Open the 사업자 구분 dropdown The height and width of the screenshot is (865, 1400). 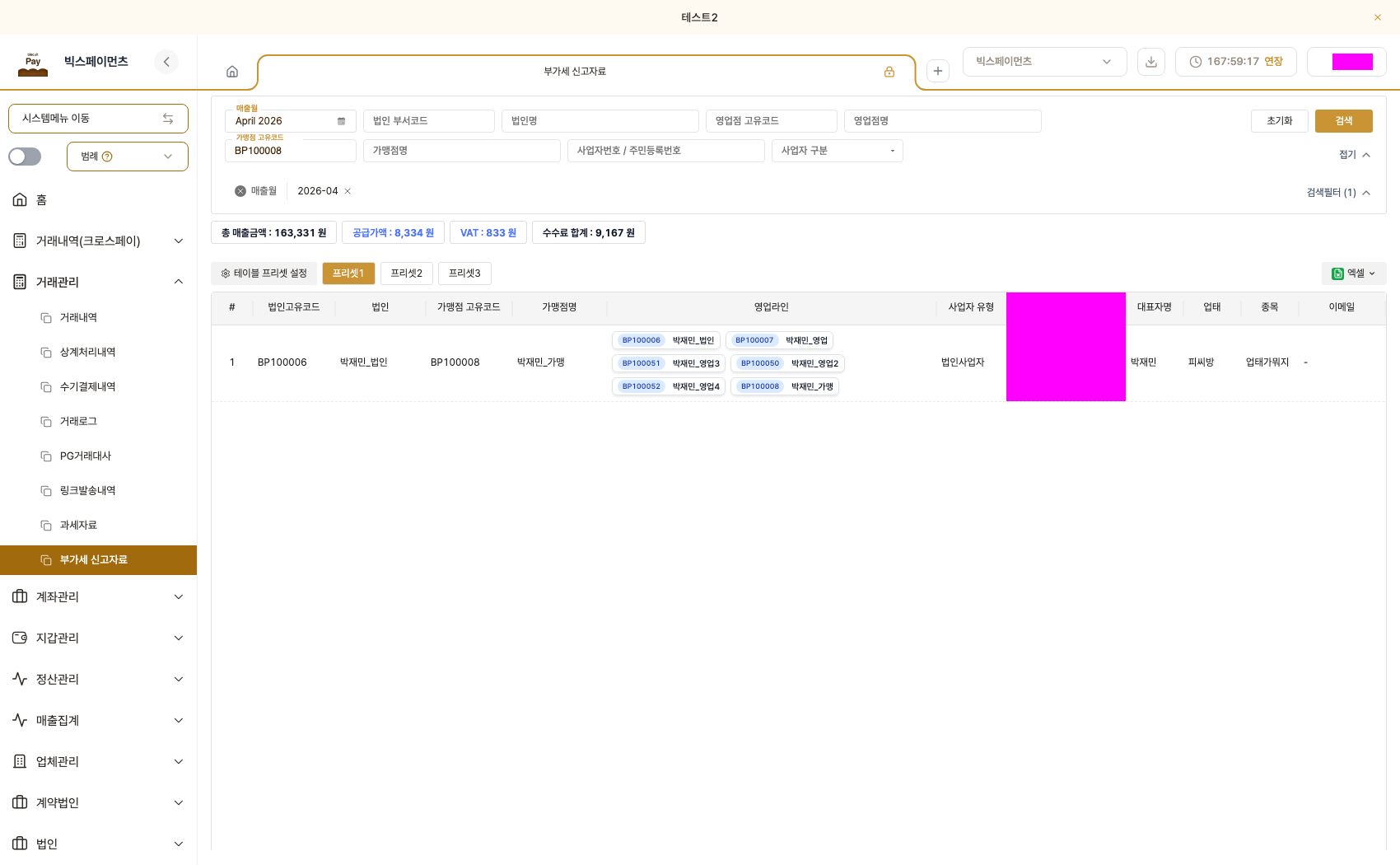[838, 151]
